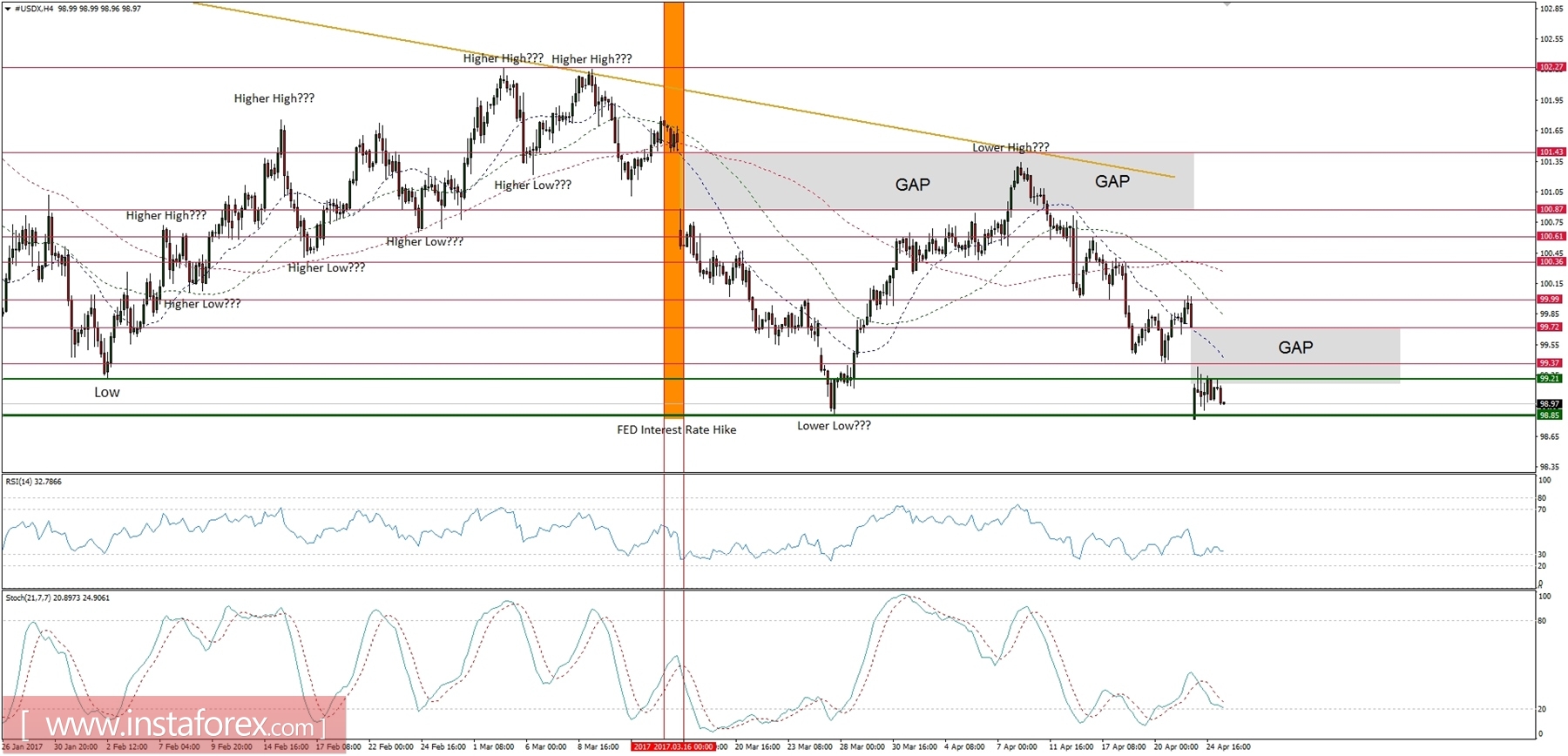Click the 70 level on RSI scale
Viewport: 1568px width, 756px height.
1543,510
